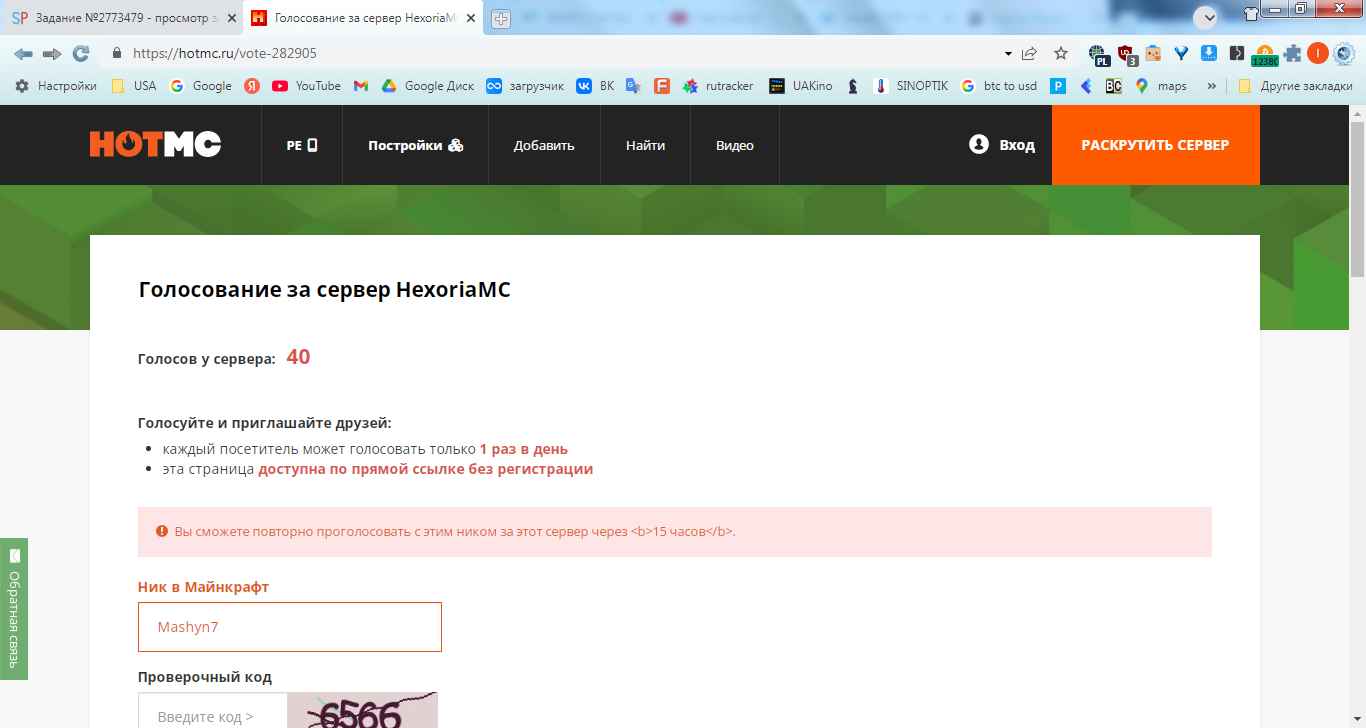Show hidden bookmarks with double chevron
The width and height of the screenshot is (1366, 728).
[1211, 86]
